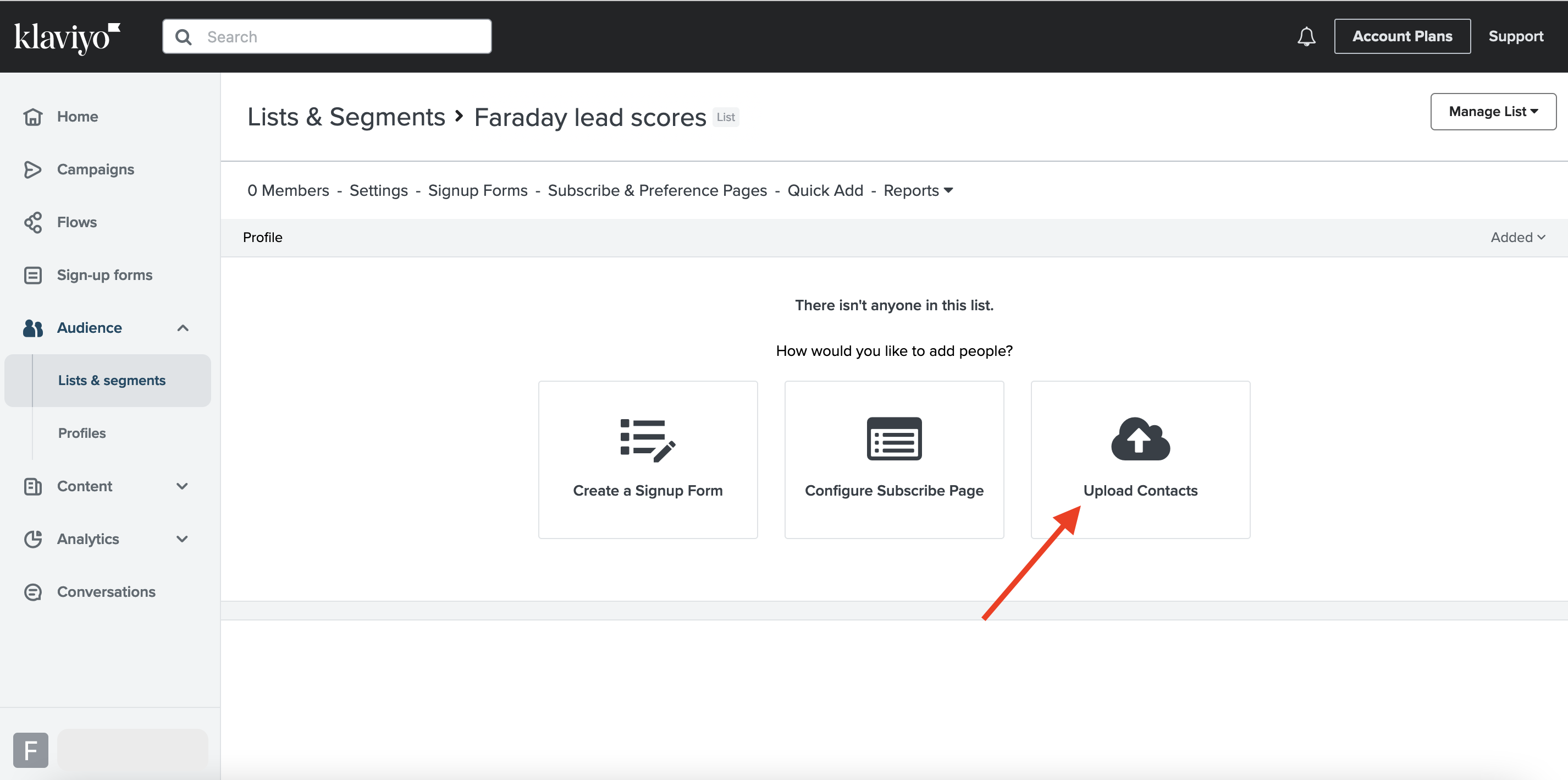Choose Upload Contacts
This screenshot has height=780, width=1568.
1140,460
